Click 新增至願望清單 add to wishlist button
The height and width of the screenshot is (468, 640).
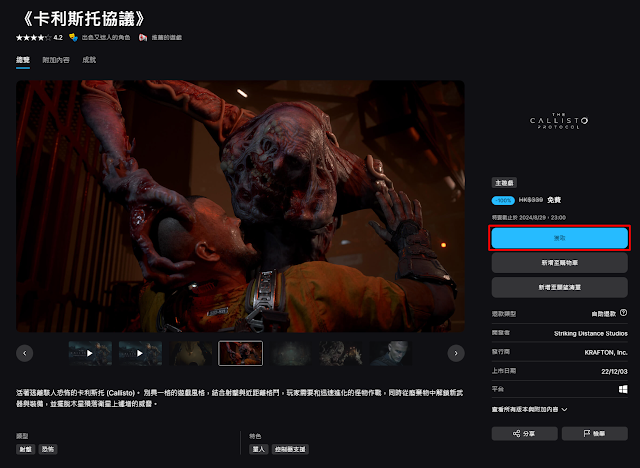click(x=559, y=287)
